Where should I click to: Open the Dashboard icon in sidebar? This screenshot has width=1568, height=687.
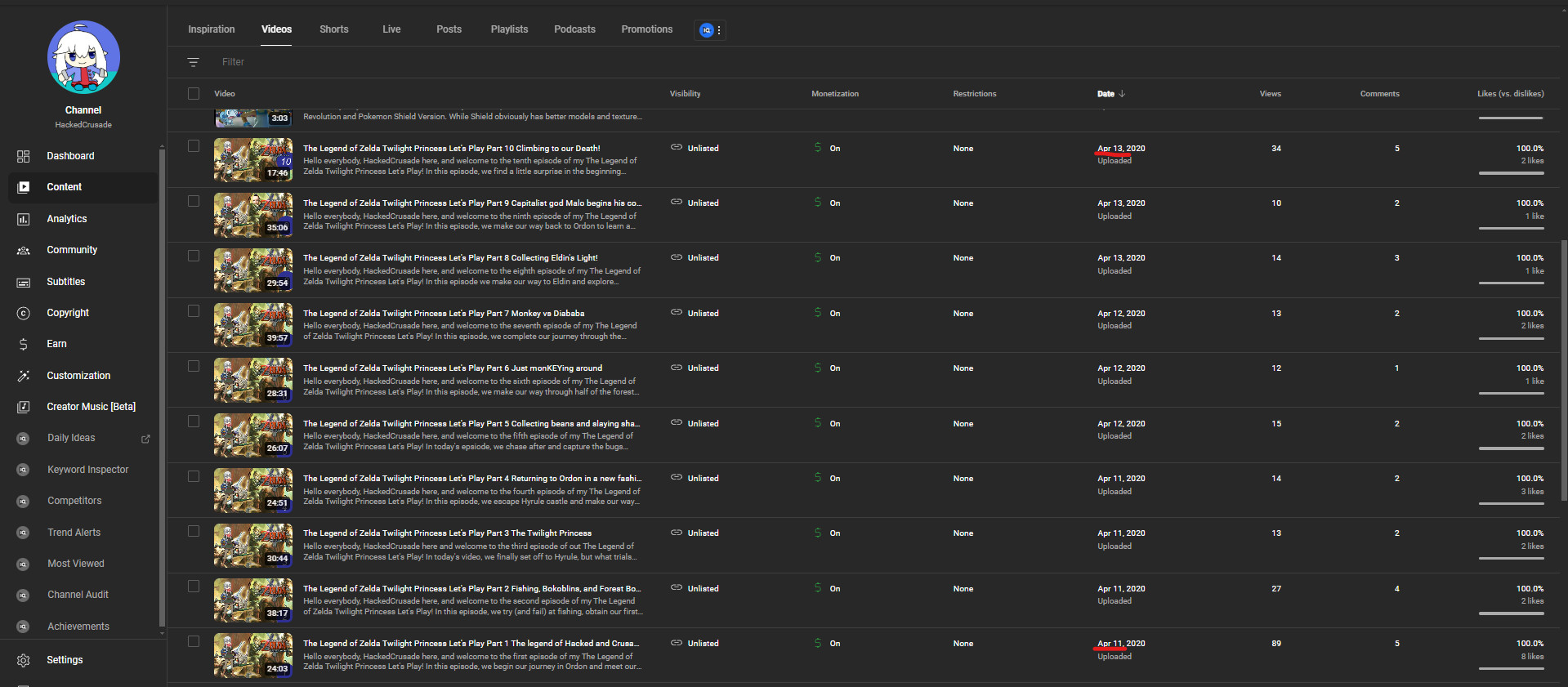tap(24, 156)
